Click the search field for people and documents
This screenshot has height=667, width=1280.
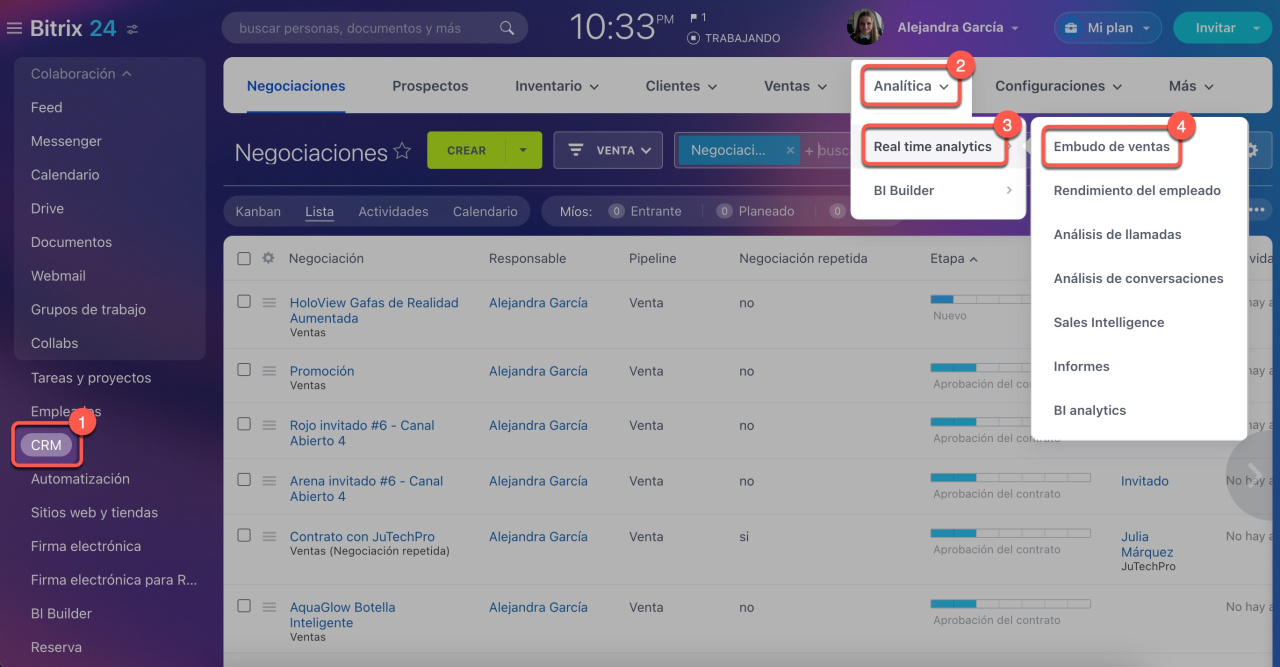click(360, 28)
